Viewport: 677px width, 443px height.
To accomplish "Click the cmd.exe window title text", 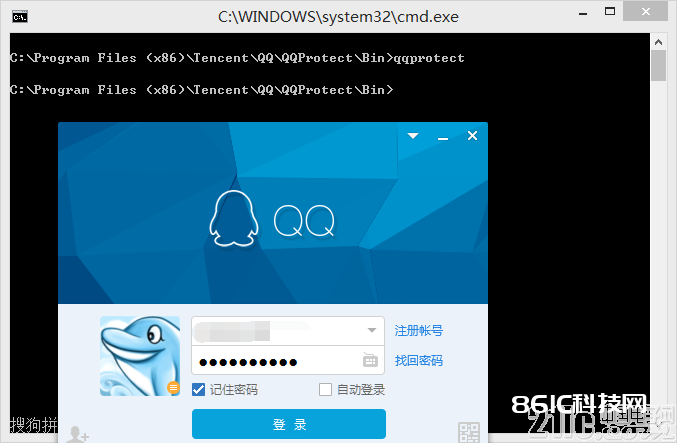I will pos(338,17).
